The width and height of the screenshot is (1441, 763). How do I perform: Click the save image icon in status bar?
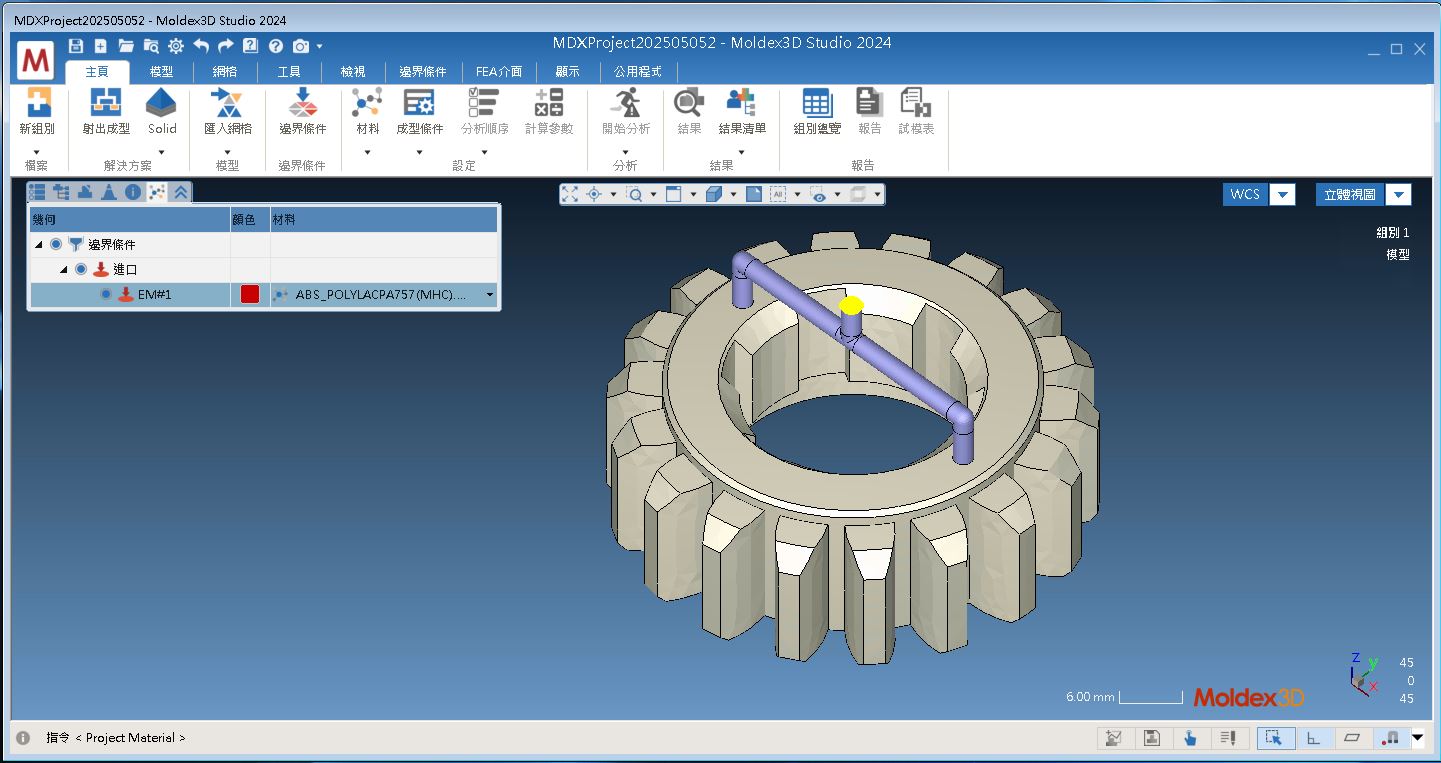tap(1152, 738)
